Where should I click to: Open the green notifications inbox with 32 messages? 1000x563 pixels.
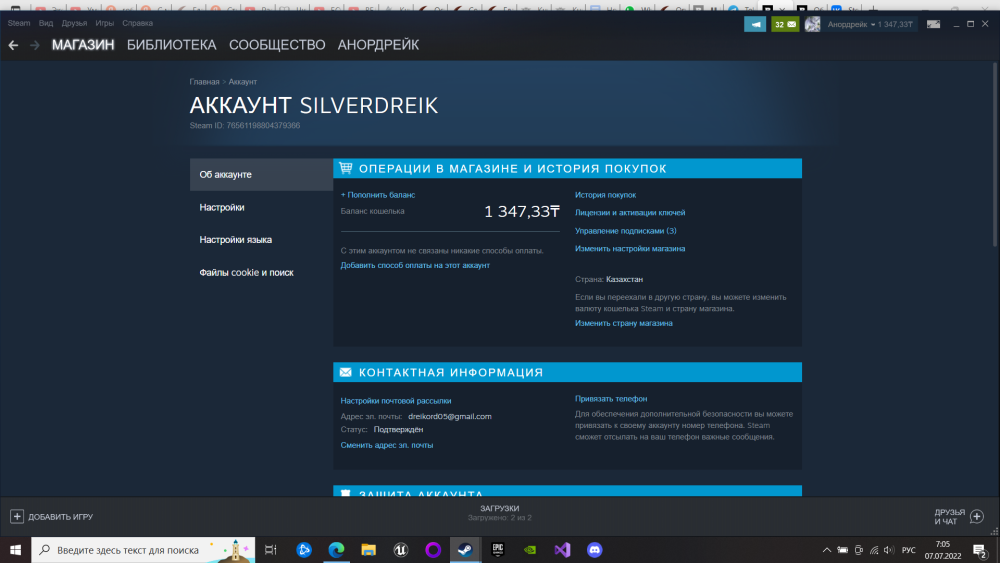pos(785,24)
